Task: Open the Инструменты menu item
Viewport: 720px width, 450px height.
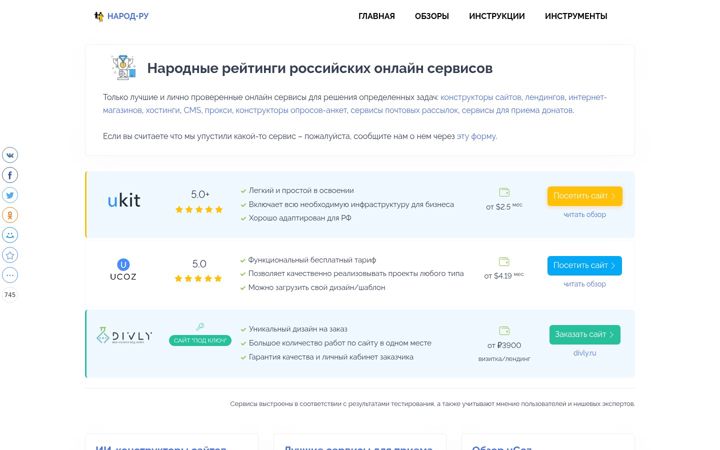Action: point(576,16)
